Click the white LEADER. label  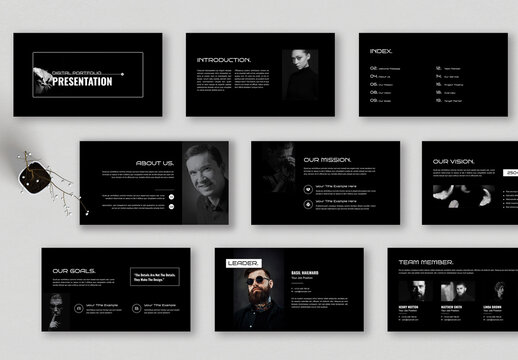244,263
